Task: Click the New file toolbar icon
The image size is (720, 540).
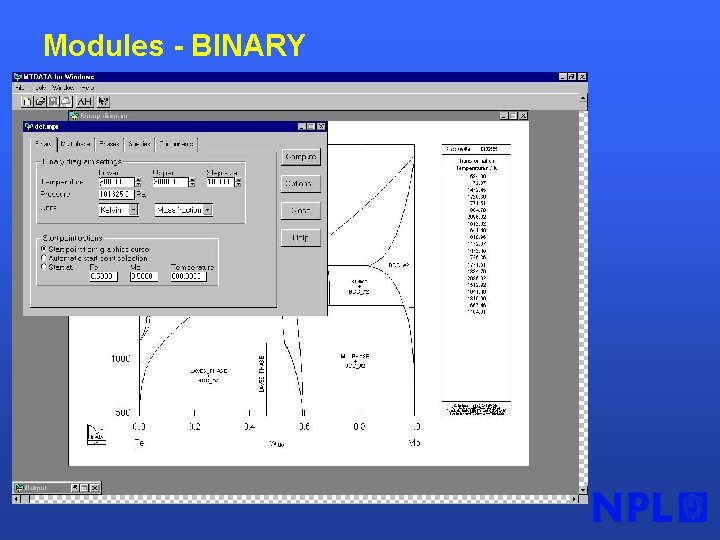Action: click(x=27, y=101)
